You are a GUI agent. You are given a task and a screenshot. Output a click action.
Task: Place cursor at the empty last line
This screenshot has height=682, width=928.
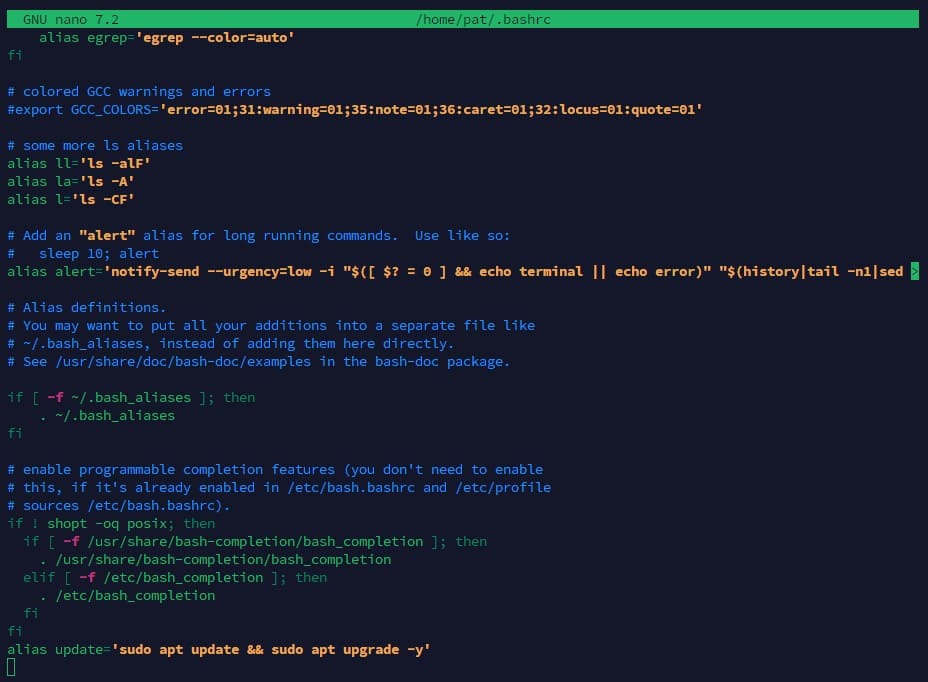pos(11,667)
